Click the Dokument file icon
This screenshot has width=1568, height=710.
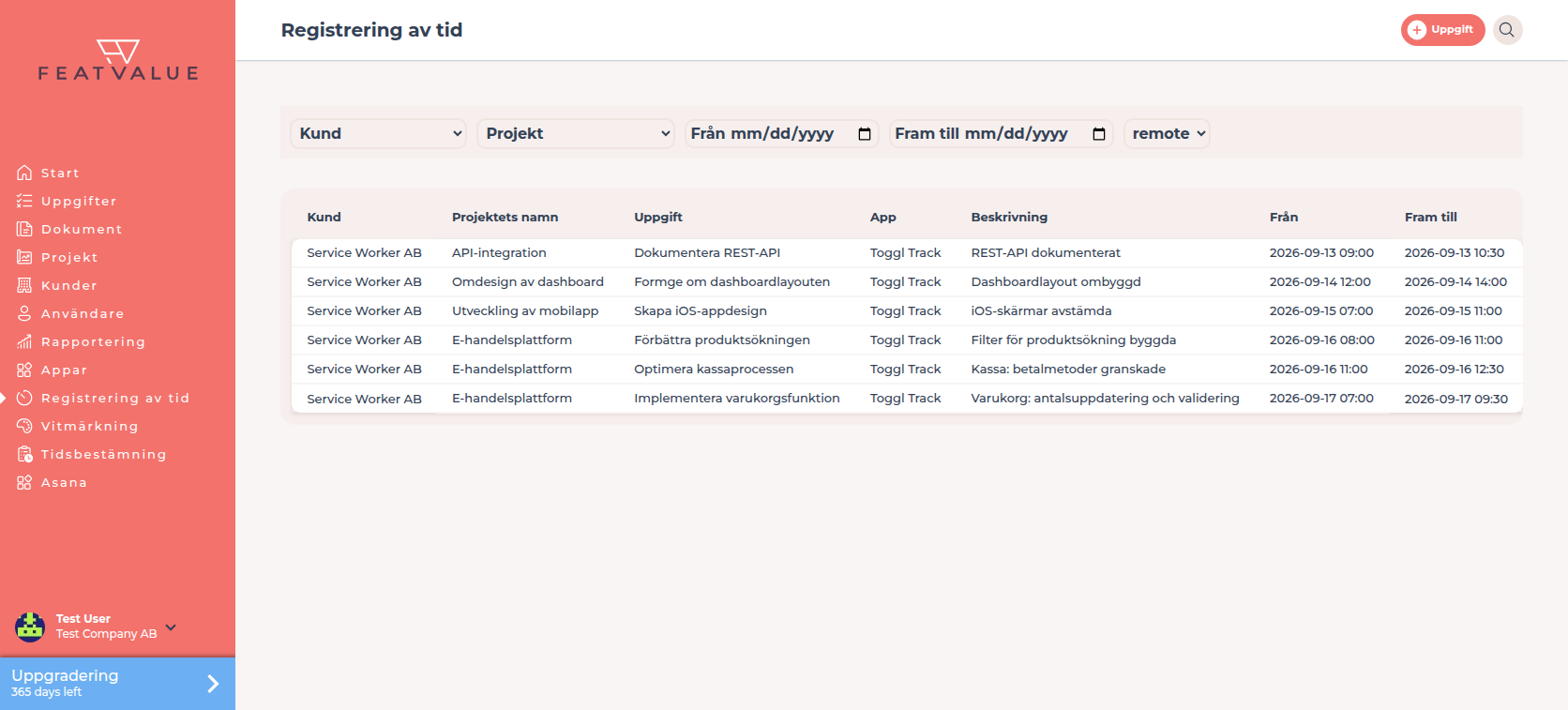(24, 229)
